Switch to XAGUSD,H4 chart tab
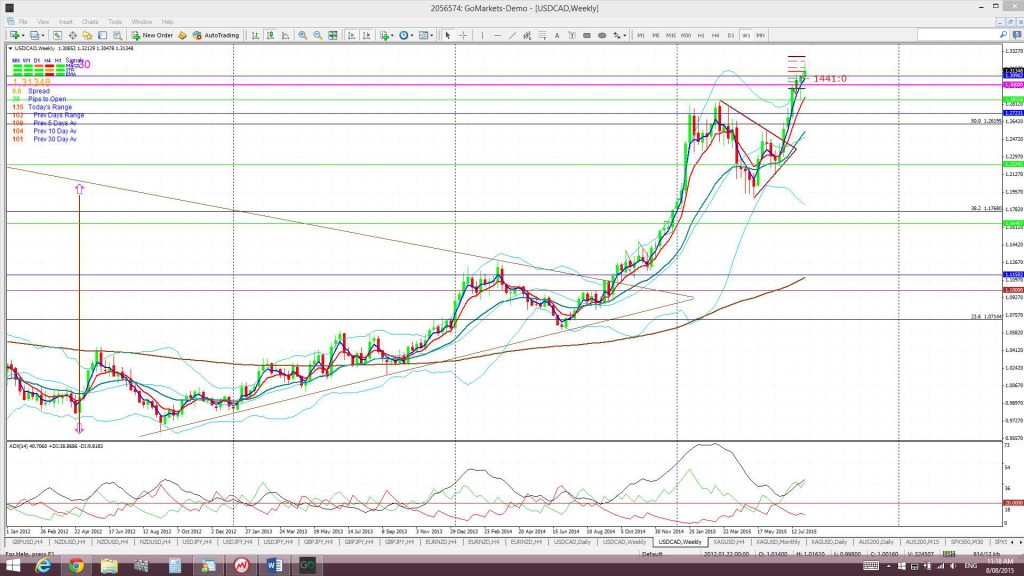Screen dimensions: 1024x576 pyautogui.click(x=729, y=542)
